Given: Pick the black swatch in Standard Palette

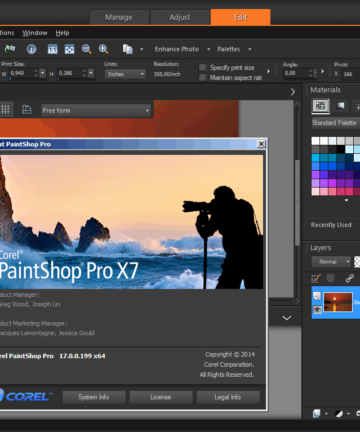Looking at the screenshot, I should (x=341, y=149).
